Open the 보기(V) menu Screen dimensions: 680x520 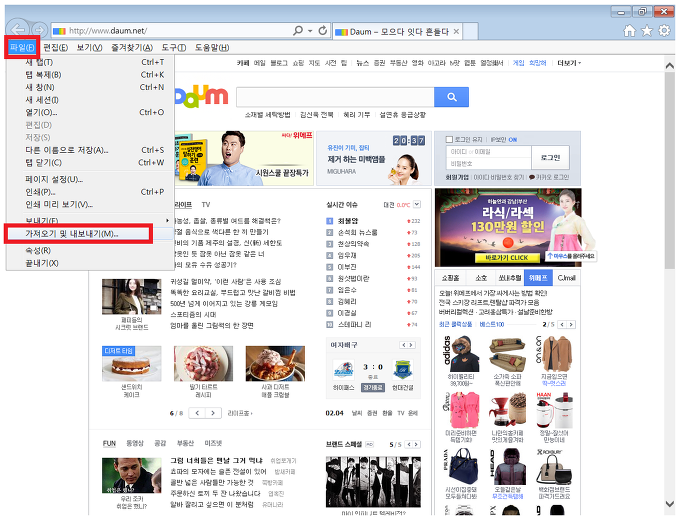(89, 48)
